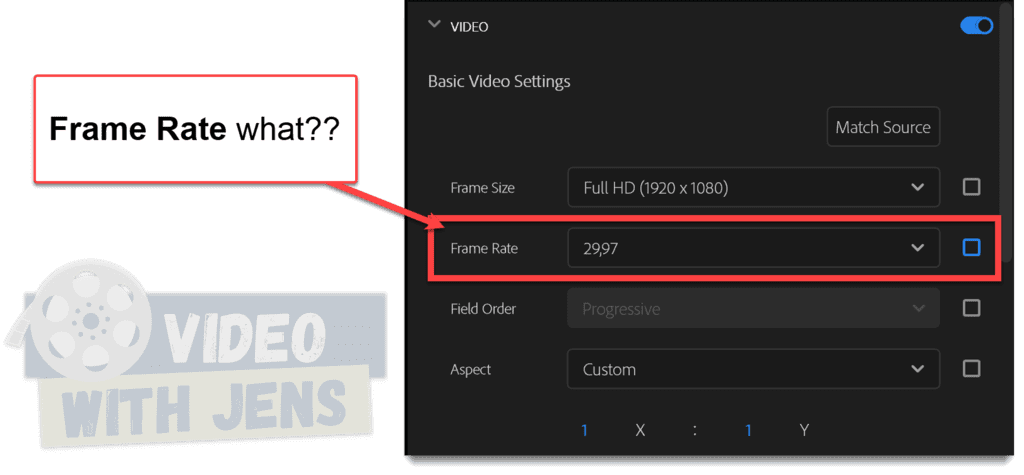Toggle the VIDEO export switch off
This screenshot has height=475, width=1024.
(976, 26)
